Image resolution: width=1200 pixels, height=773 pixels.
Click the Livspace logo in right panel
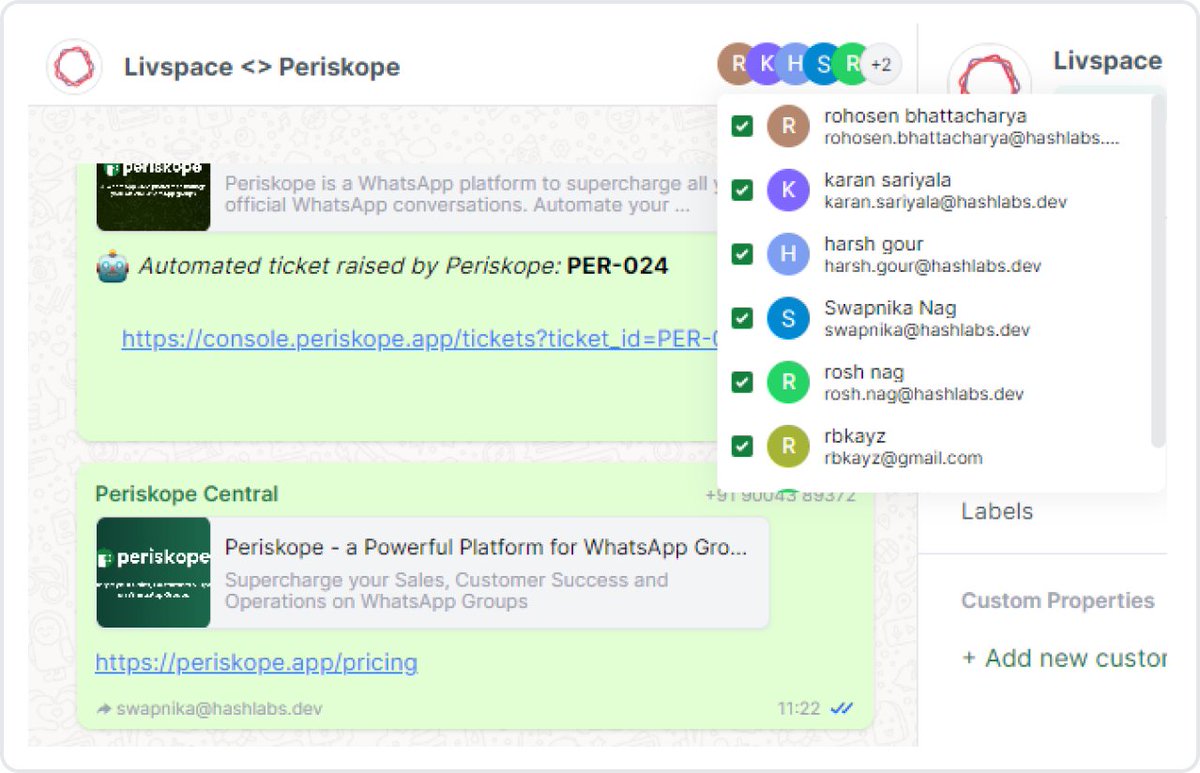click(x=989, y=75)
